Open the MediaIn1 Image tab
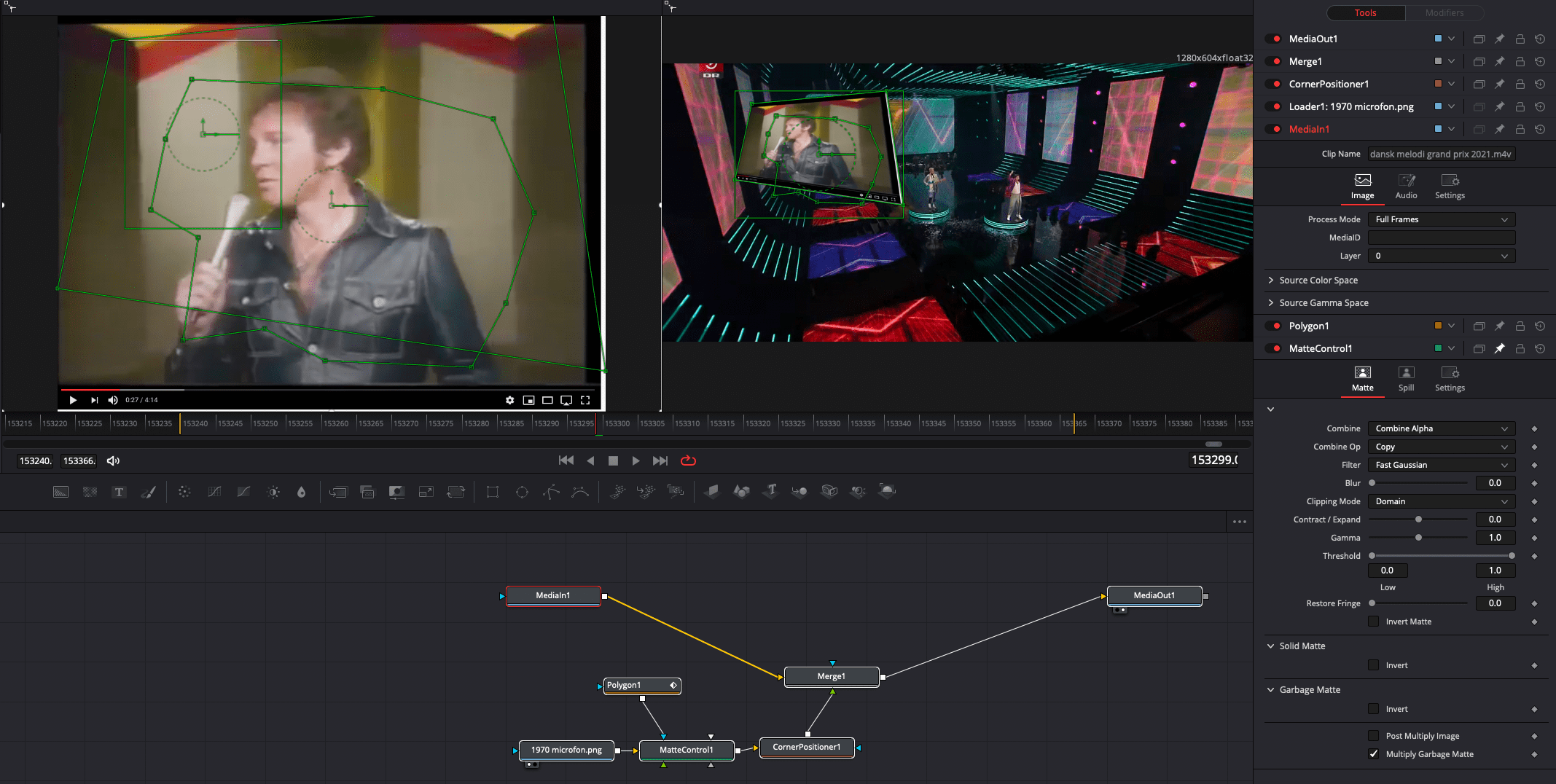This screenshot has height=784, width=1556. pos(1362,186)
